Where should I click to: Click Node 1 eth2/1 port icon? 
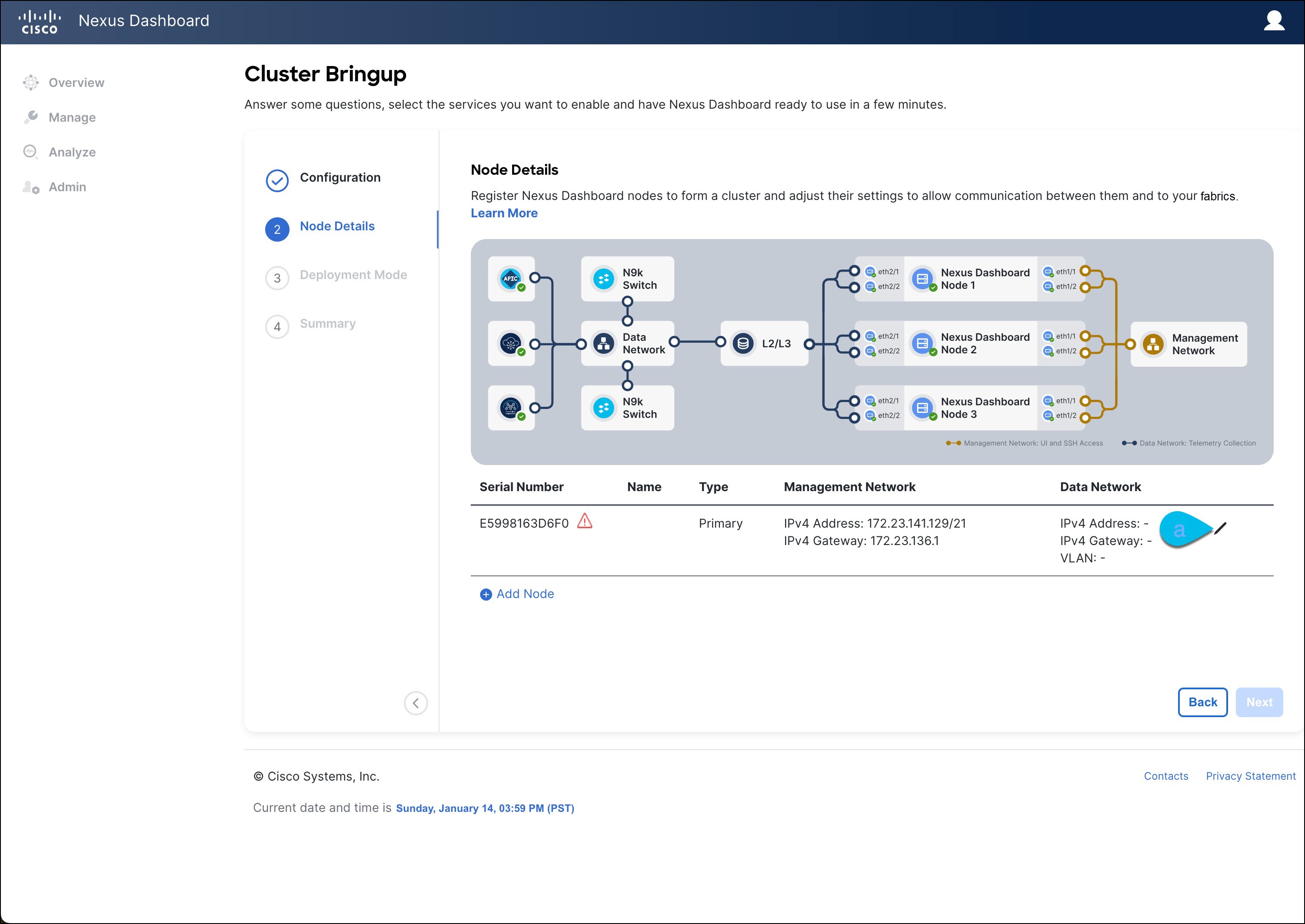tap(870, 271)
